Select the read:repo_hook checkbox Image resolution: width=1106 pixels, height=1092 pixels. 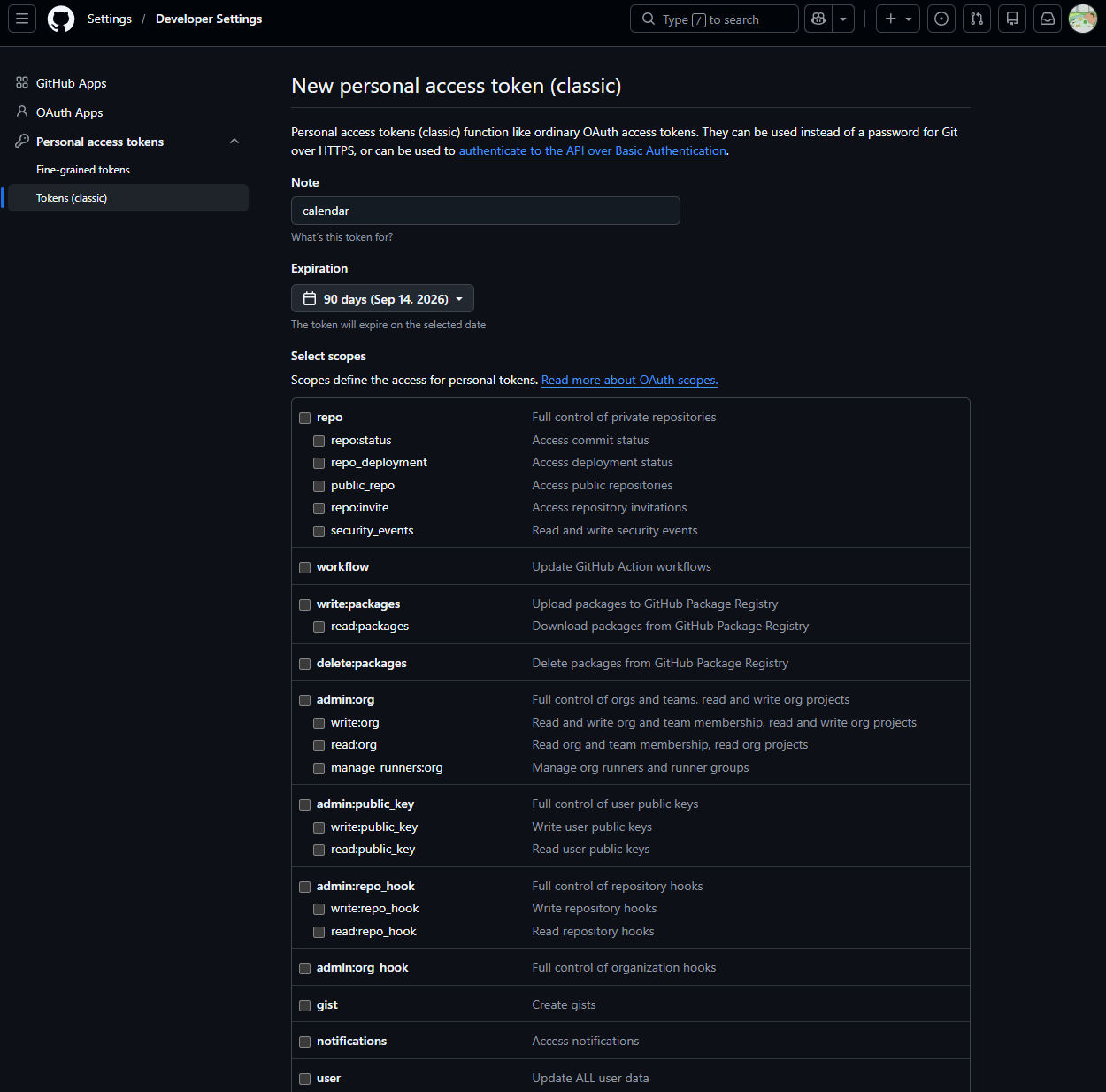[x=319, y=932]
